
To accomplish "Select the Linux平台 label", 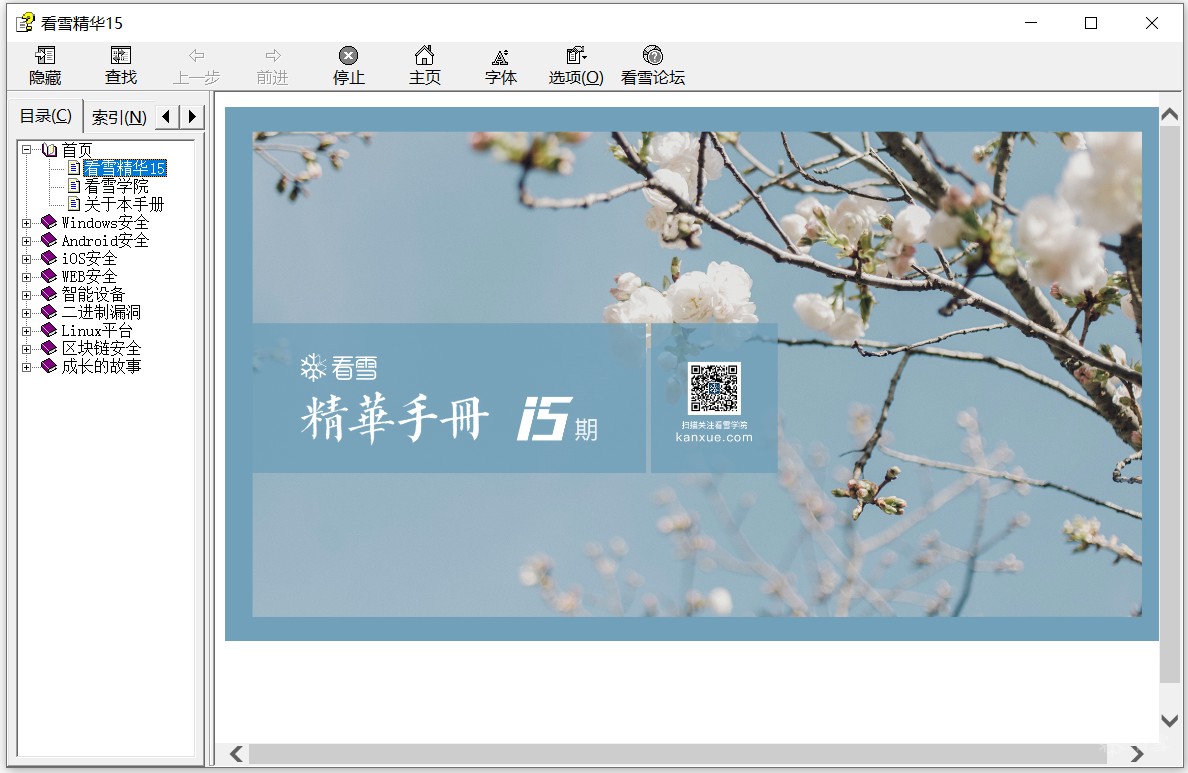I will [x=97, y=331].
